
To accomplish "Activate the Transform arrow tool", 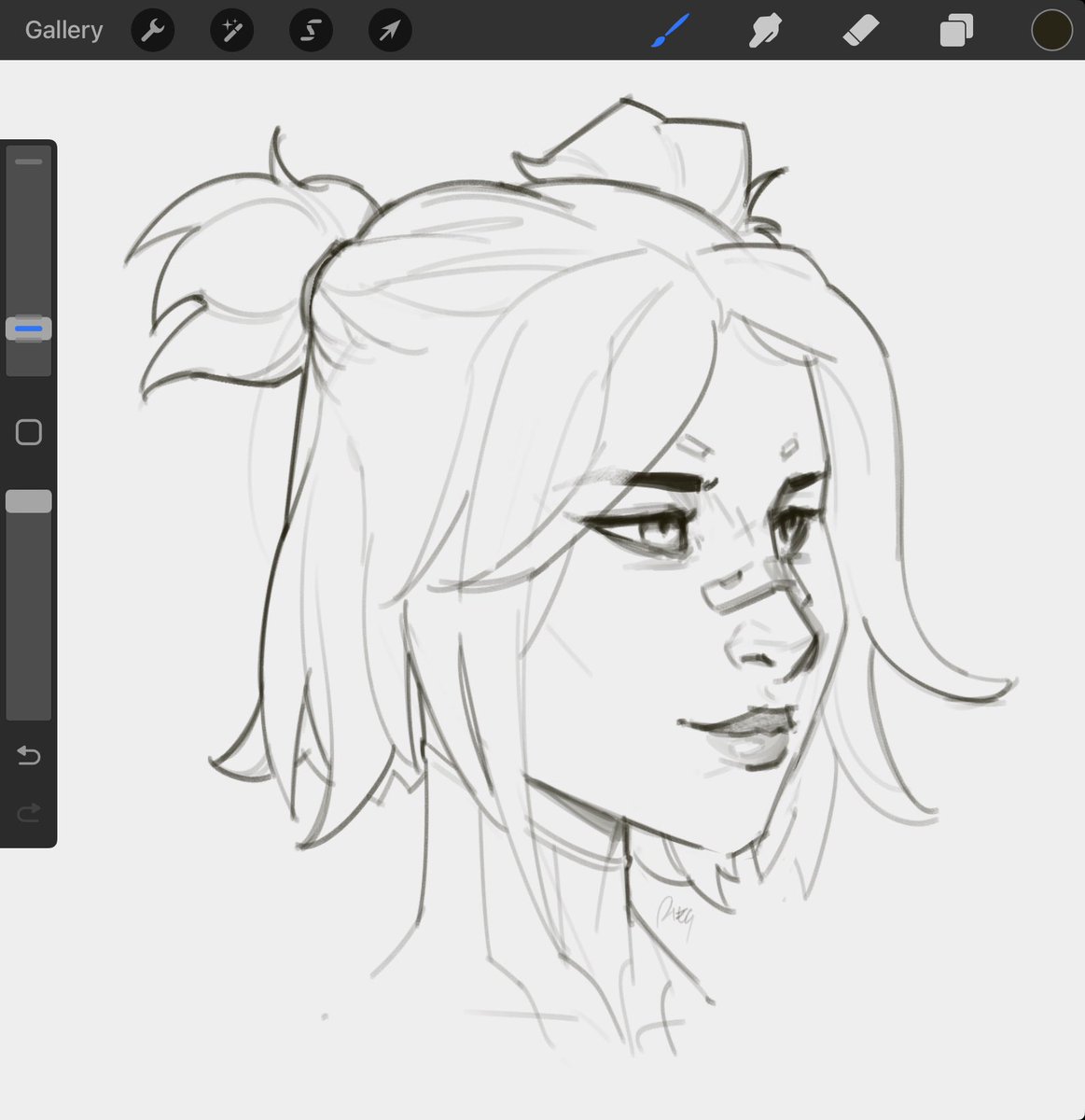I will [x=390, y=30].
